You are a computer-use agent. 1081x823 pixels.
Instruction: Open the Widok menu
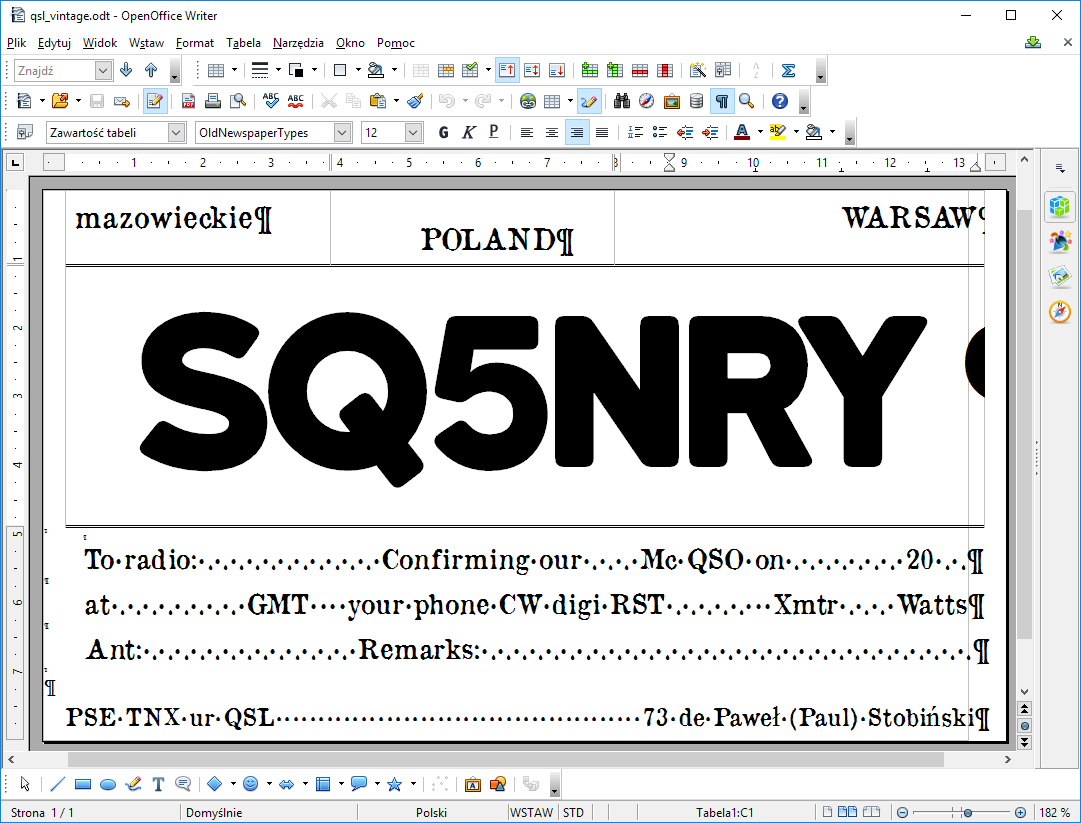[x=100, y=43]
